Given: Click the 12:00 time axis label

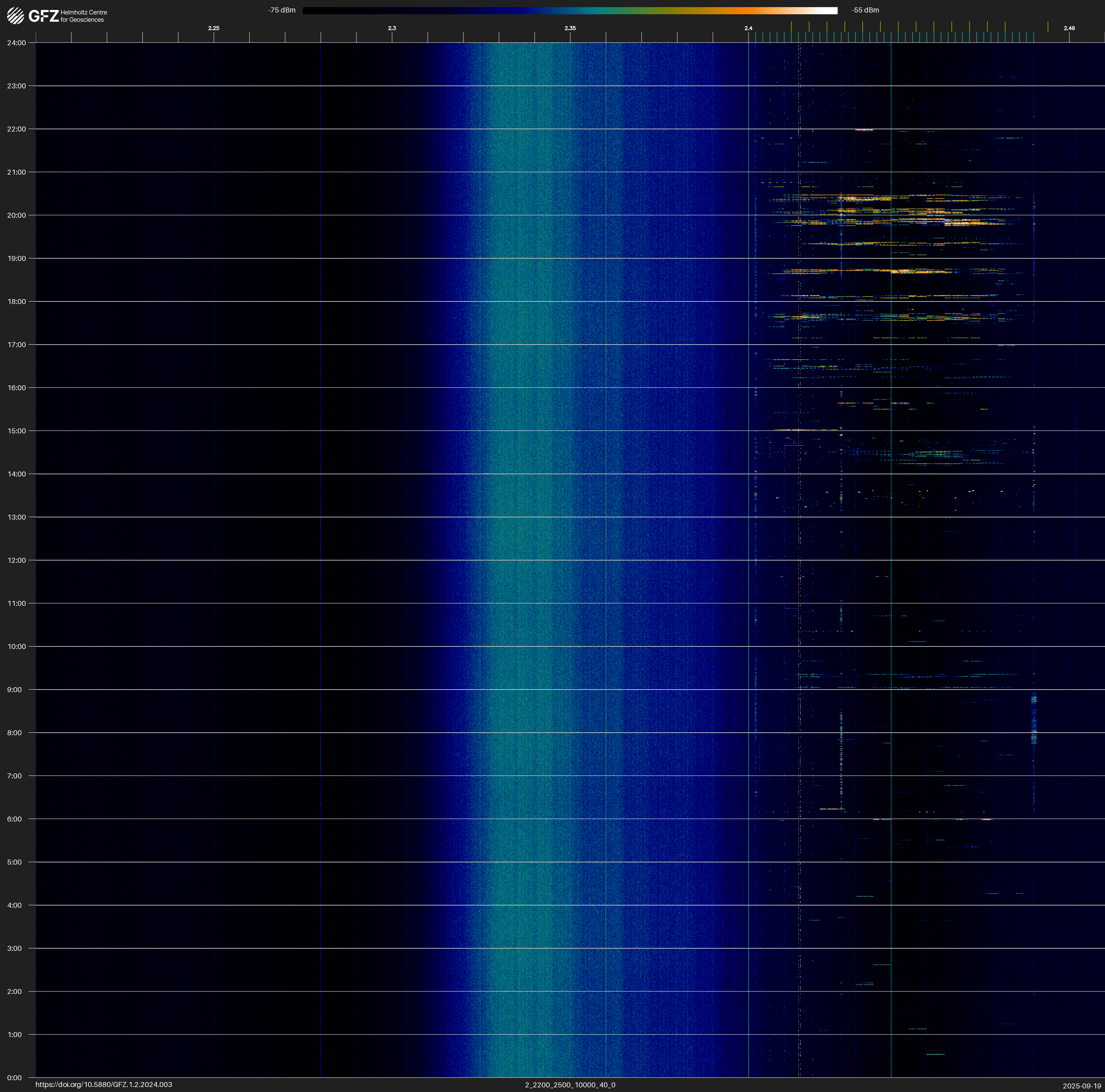Looking at the screenshot, I should tap(17, 560).
